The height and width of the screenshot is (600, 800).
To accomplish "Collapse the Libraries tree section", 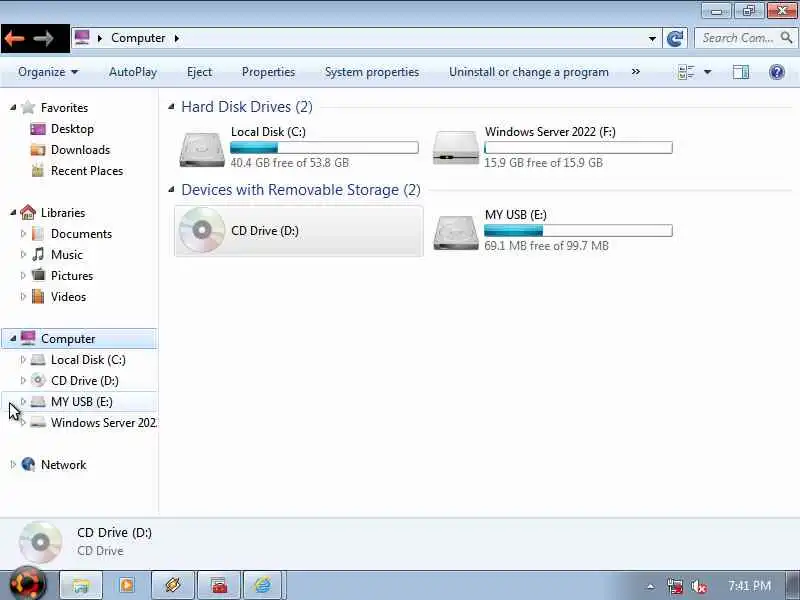I will coord(13,212).
